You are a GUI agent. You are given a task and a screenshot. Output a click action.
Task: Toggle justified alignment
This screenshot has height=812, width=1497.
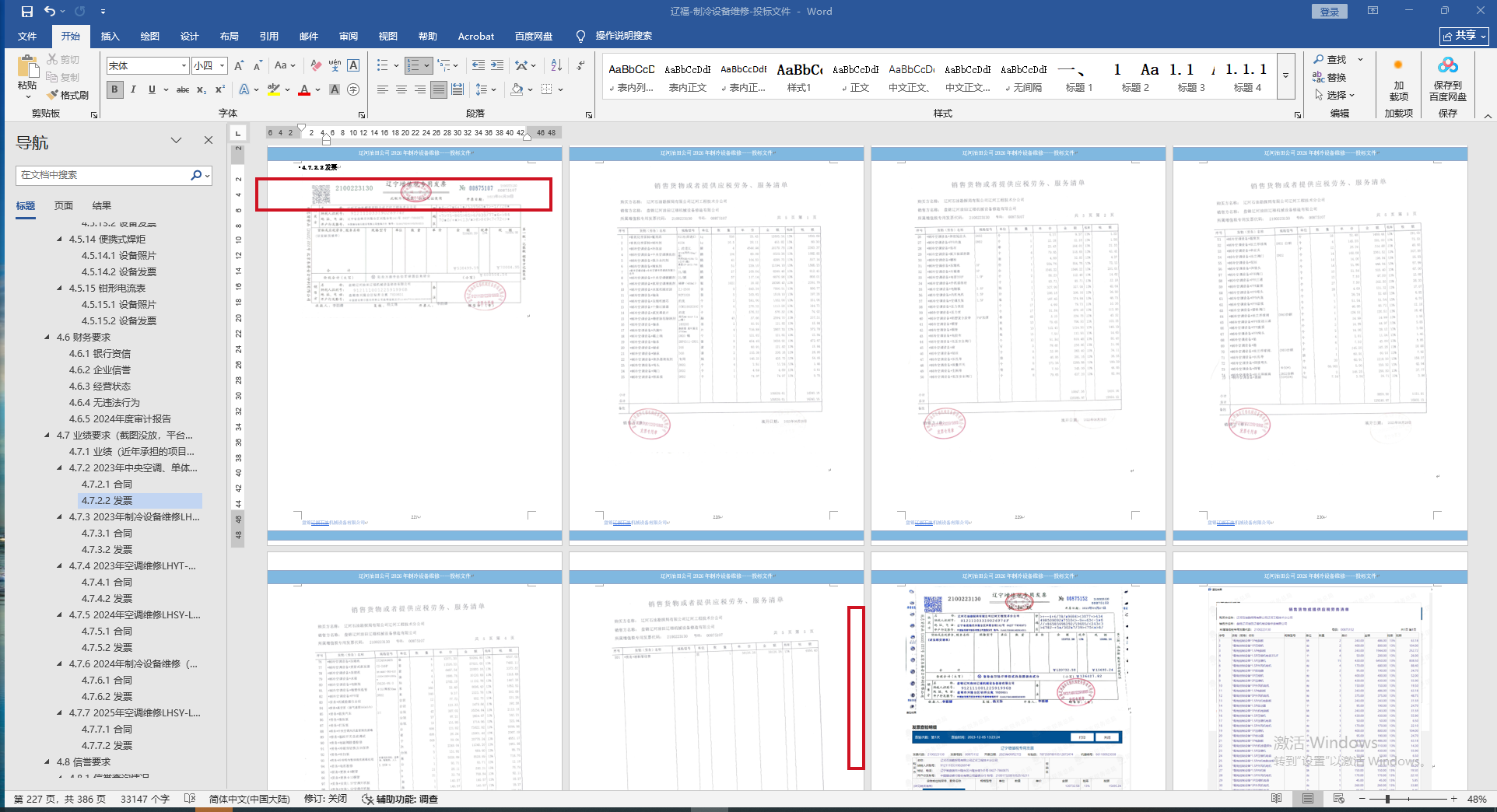point(439,89)
